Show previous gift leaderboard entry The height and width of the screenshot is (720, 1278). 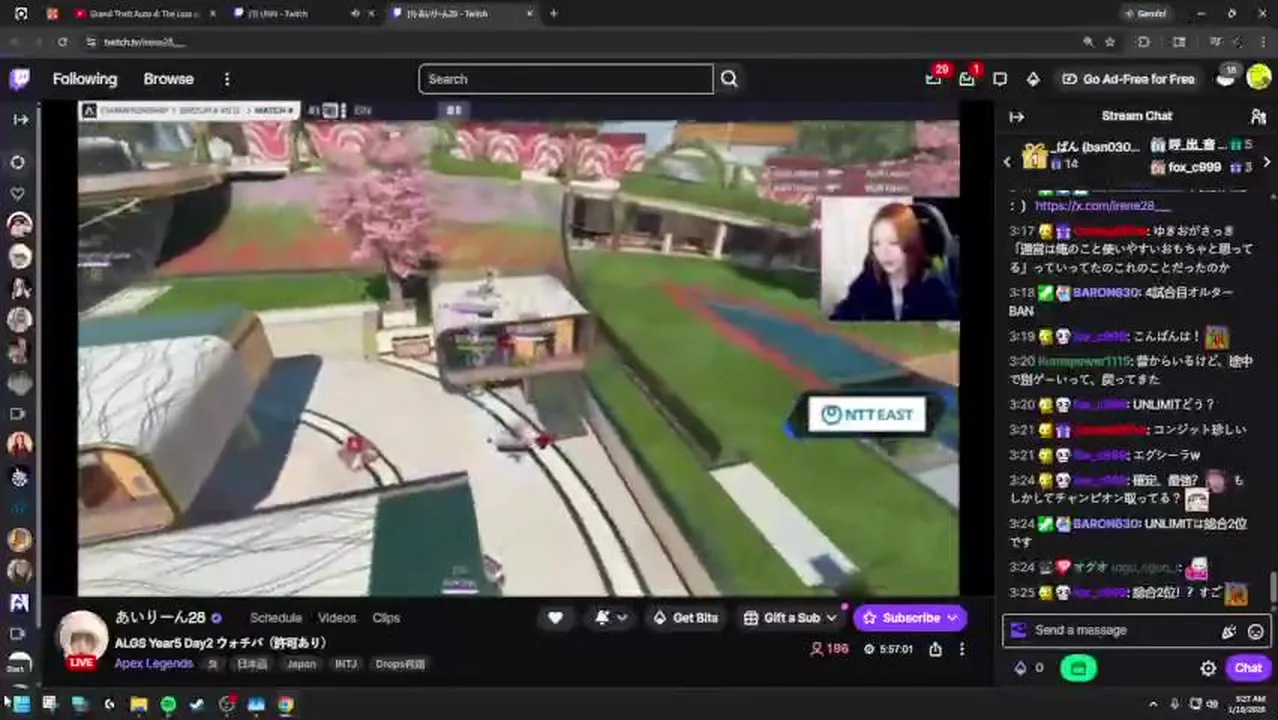1008,162
